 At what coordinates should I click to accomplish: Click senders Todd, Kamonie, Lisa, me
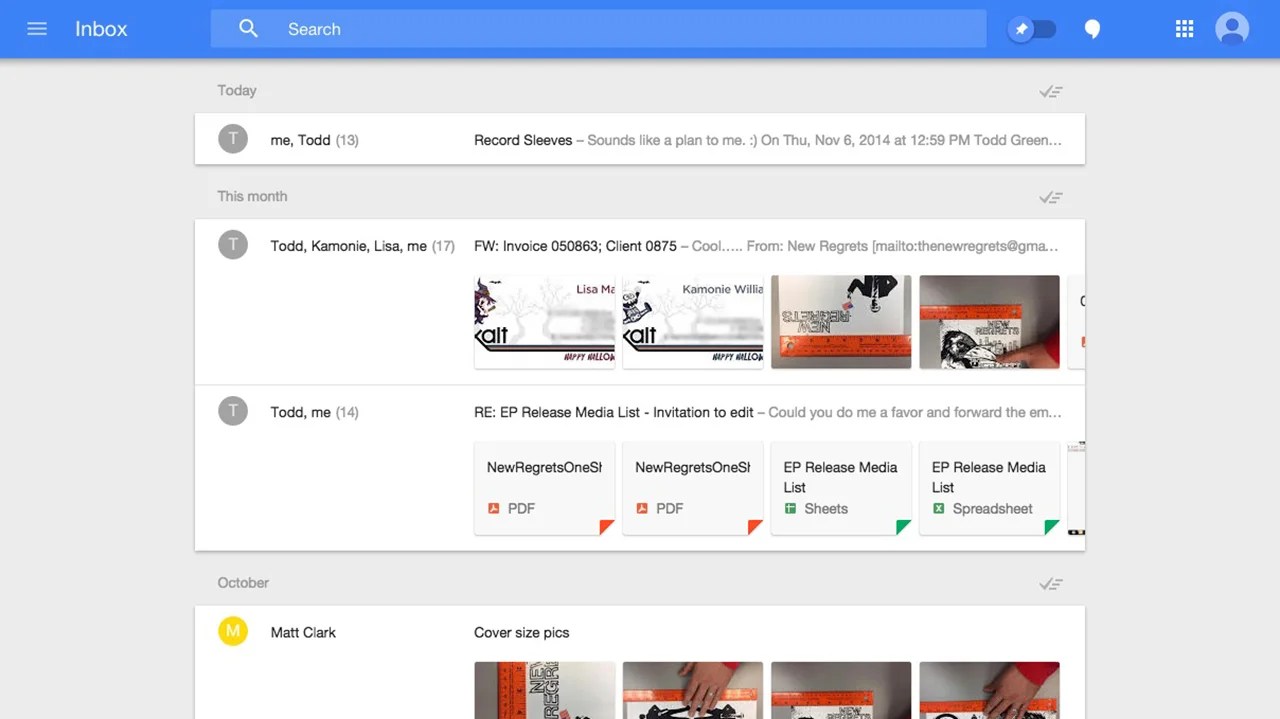[348, 246]
